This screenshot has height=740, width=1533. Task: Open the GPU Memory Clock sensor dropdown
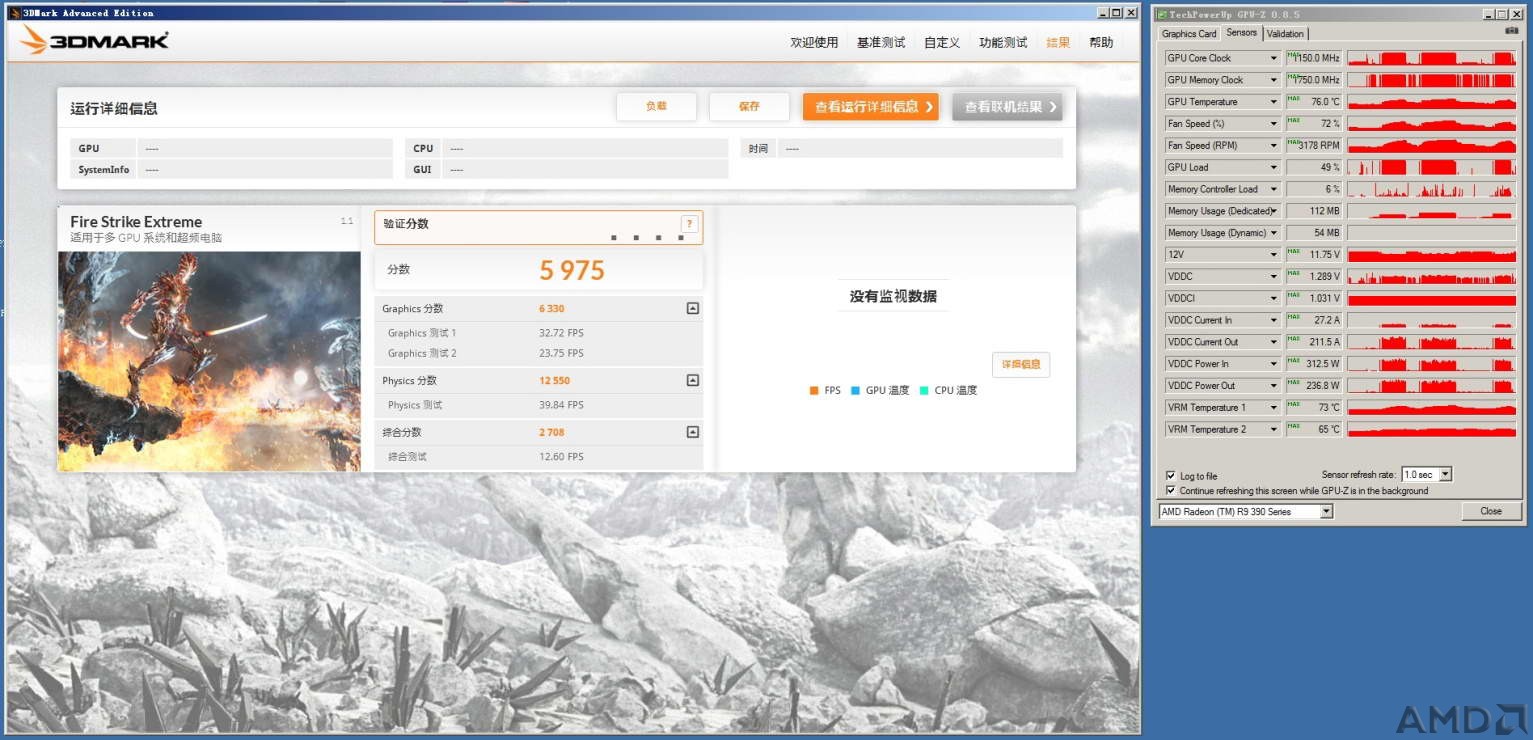tap(1273, 80)
